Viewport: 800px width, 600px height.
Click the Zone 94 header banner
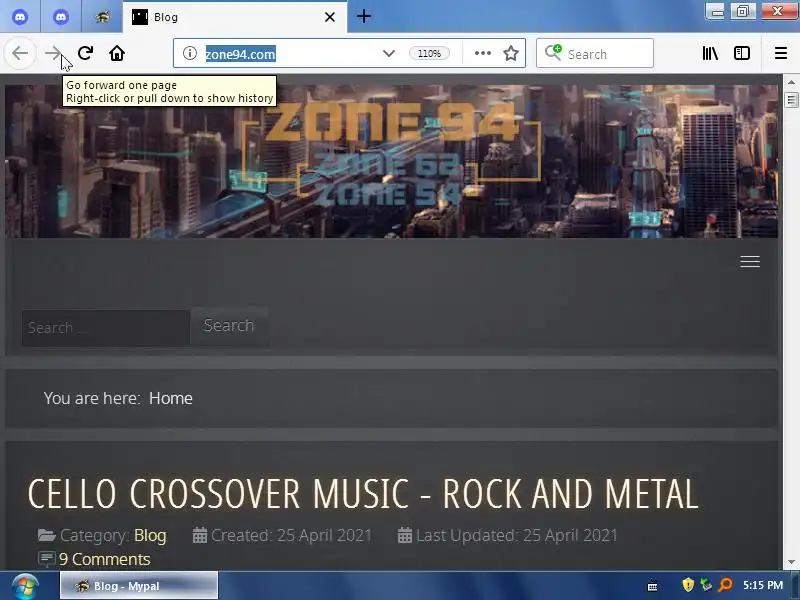click(x=391, y=161)
